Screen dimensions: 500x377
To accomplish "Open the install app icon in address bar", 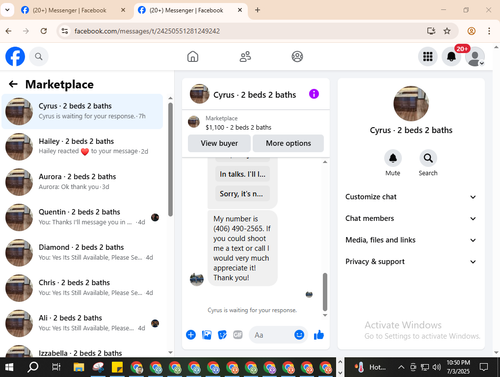I will tap(431, 31).
